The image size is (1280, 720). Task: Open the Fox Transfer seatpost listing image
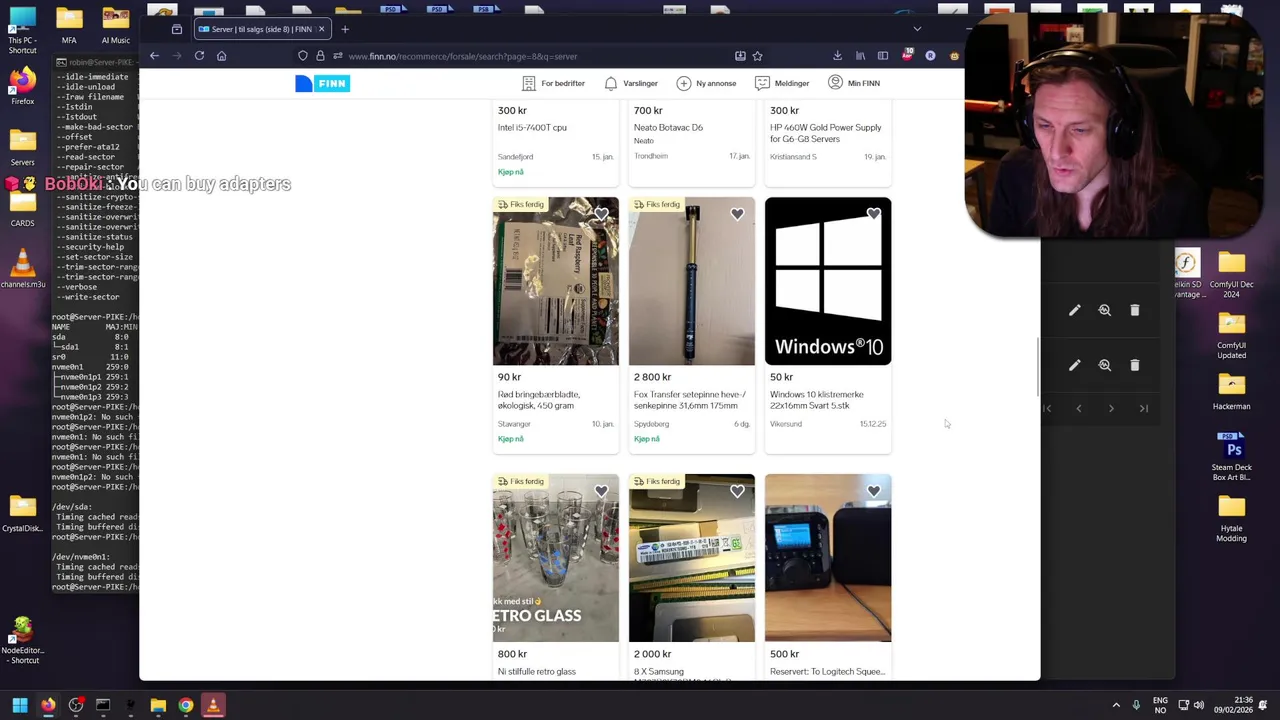(692, 281)
